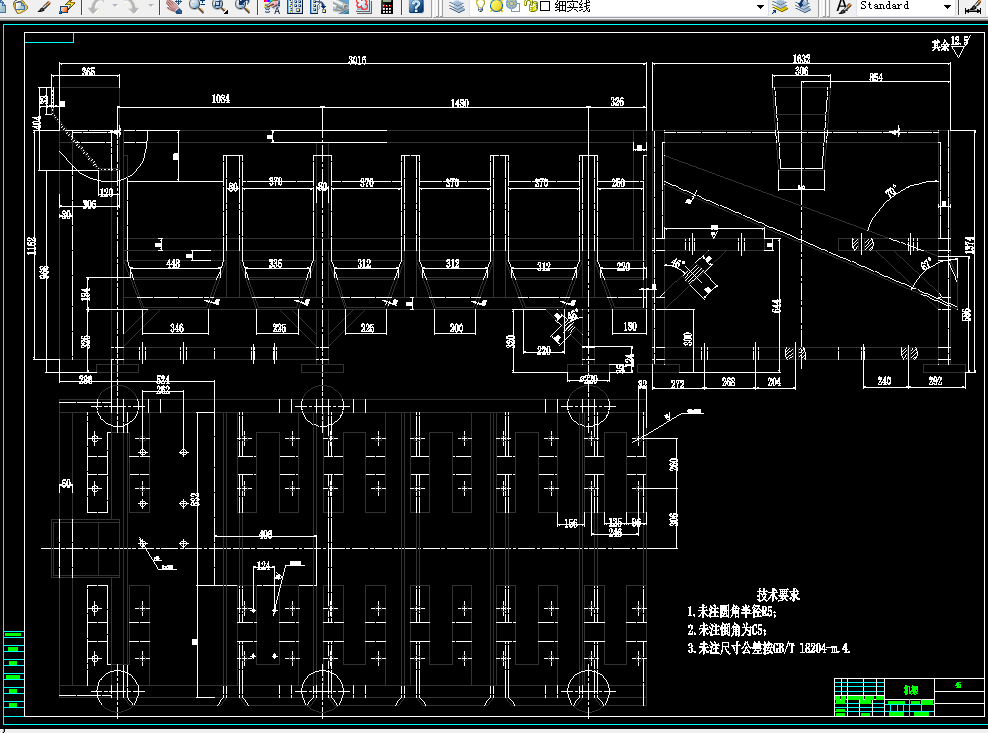The image size is (988, 733).
Task: Click Zoom Previous icon
Action: 242,6
